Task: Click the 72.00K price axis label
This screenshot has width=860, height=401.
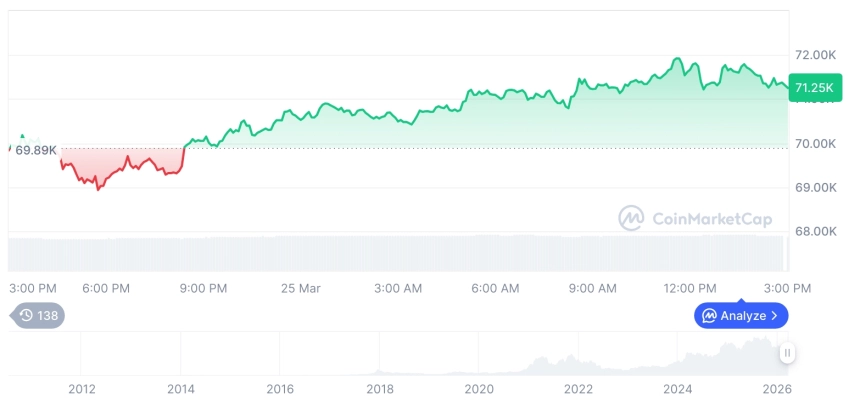Action: point(815,55)
